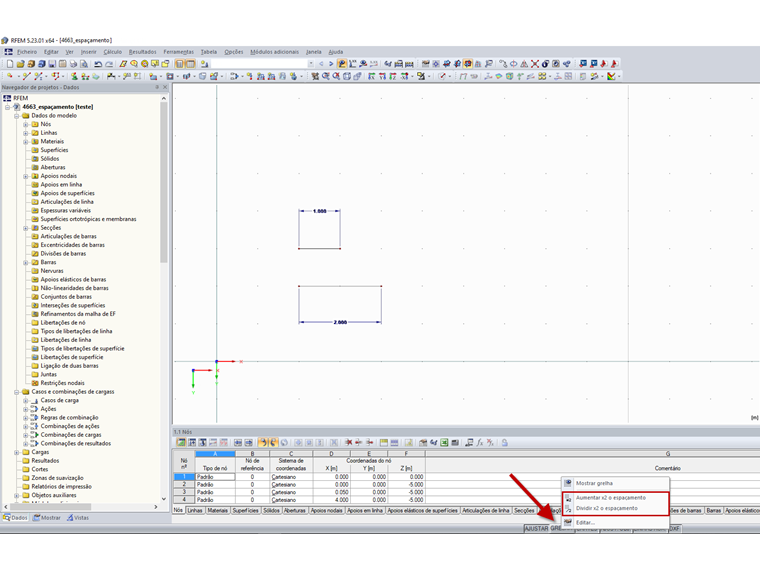
Task: Expand the Secções tree node
Action: point(26,228)
